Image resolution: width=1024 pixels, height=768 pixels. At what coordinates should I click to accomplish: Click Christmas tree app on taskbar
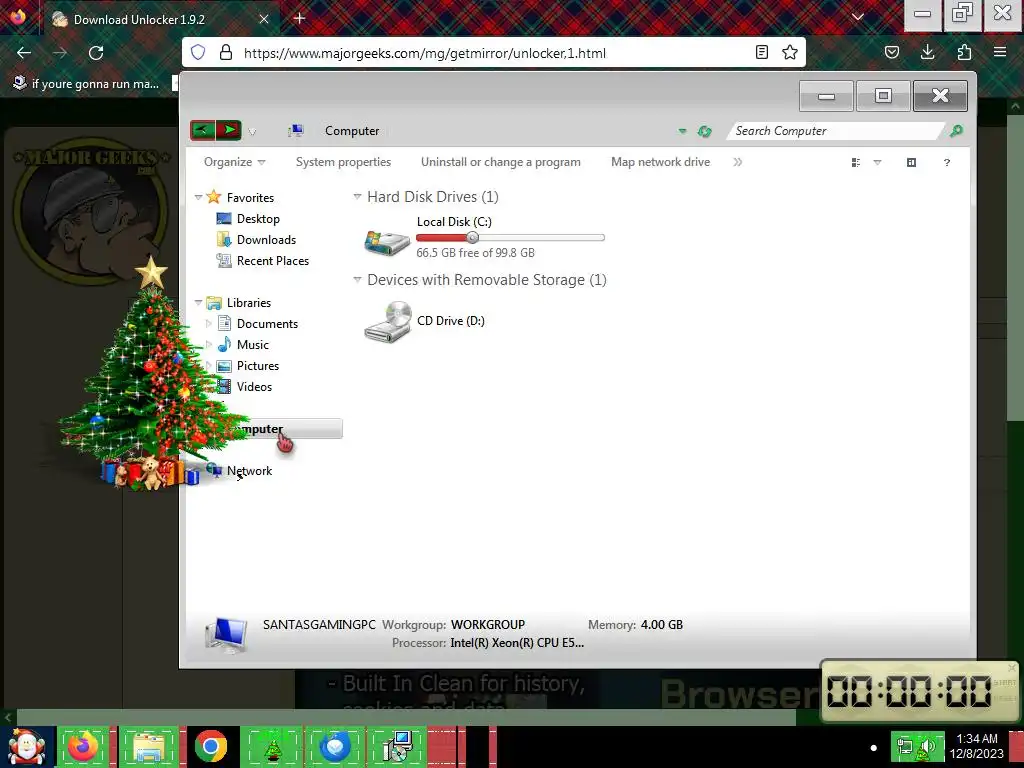(272, 747)
